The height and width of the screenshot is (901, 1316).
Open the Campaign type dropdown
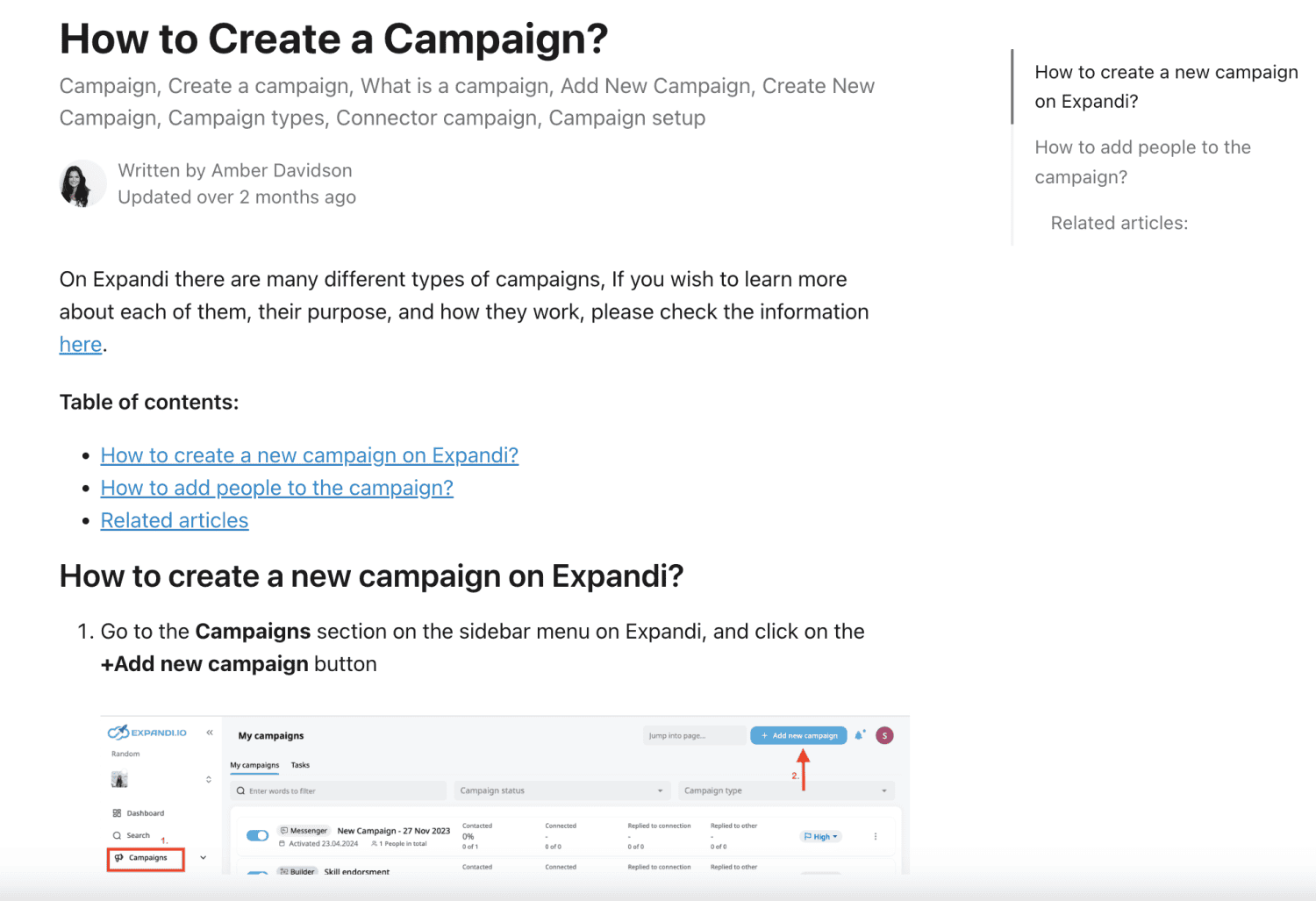tap(785, 790)
